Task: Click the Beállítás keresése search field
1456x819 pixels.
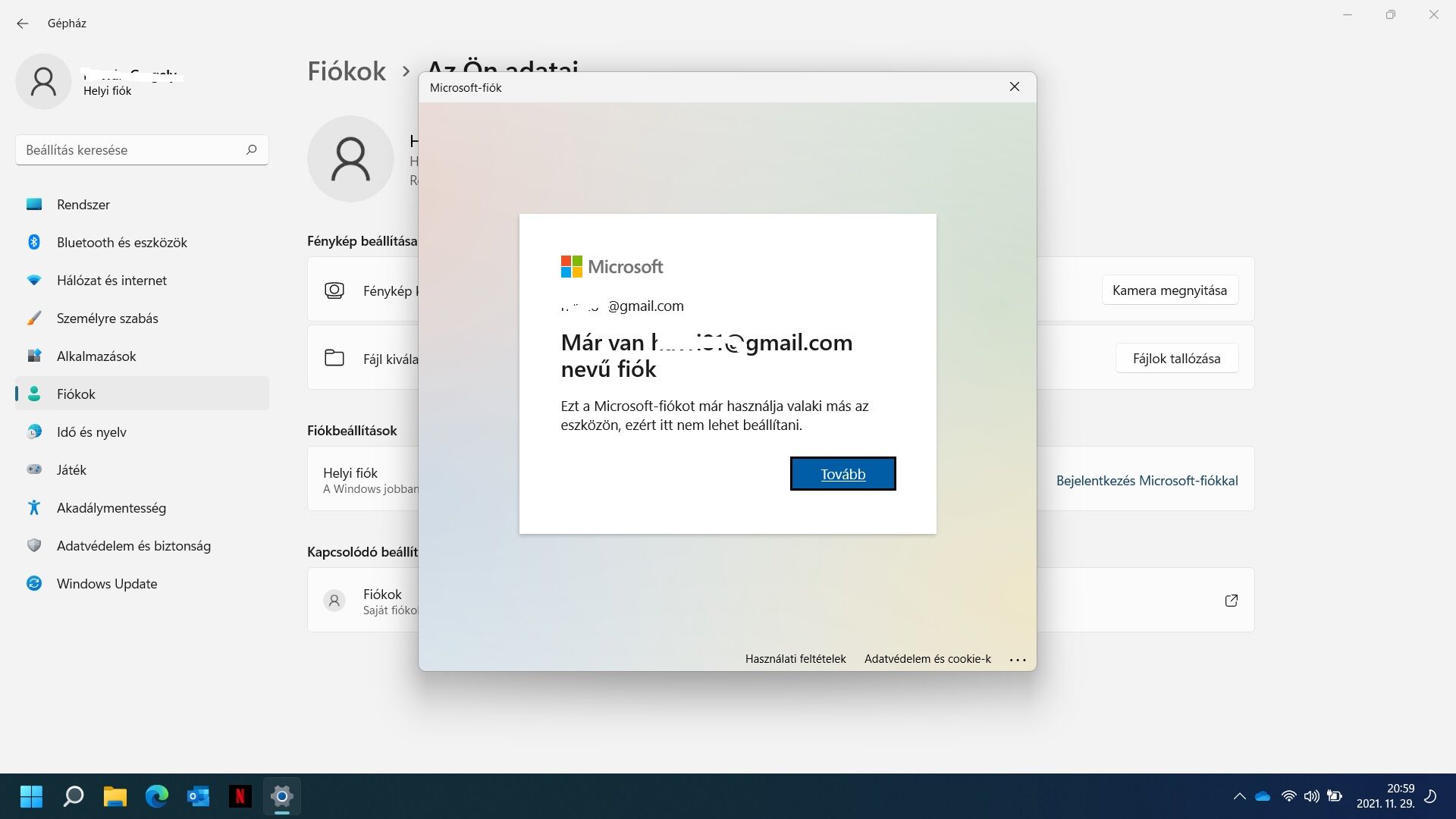Action: tap(142, 150)
